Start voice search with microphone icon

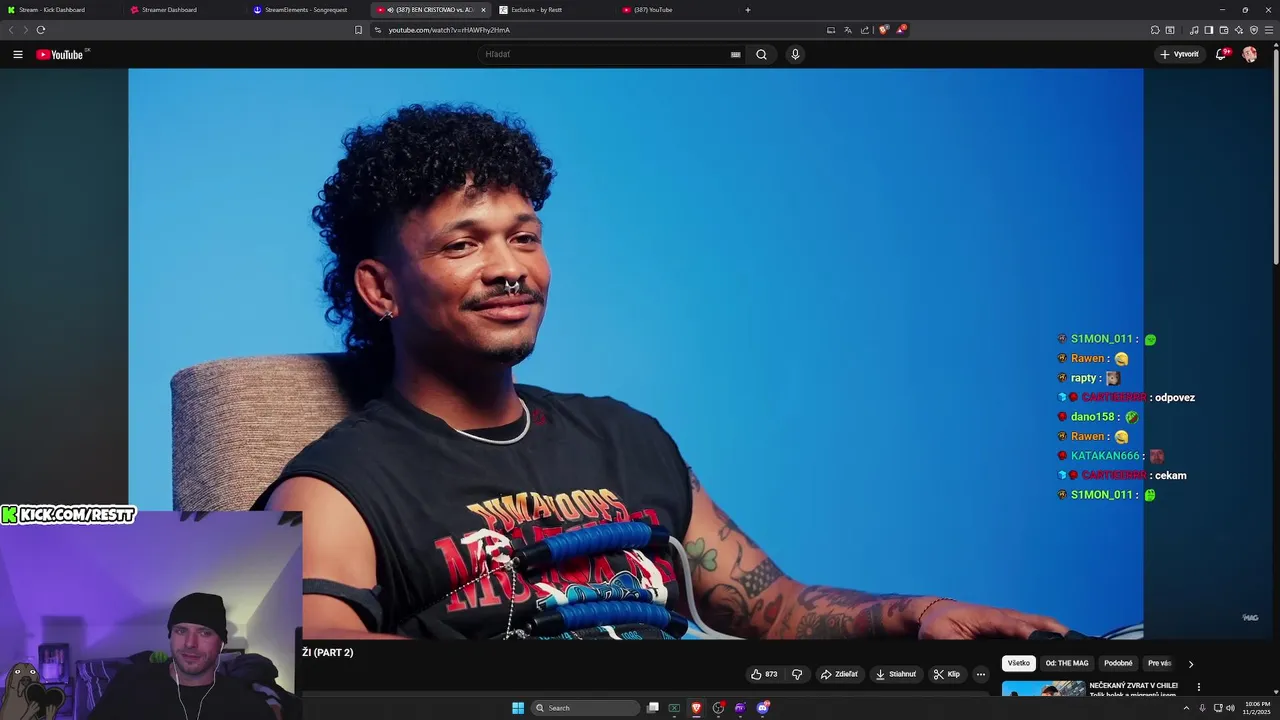(795, 54)
